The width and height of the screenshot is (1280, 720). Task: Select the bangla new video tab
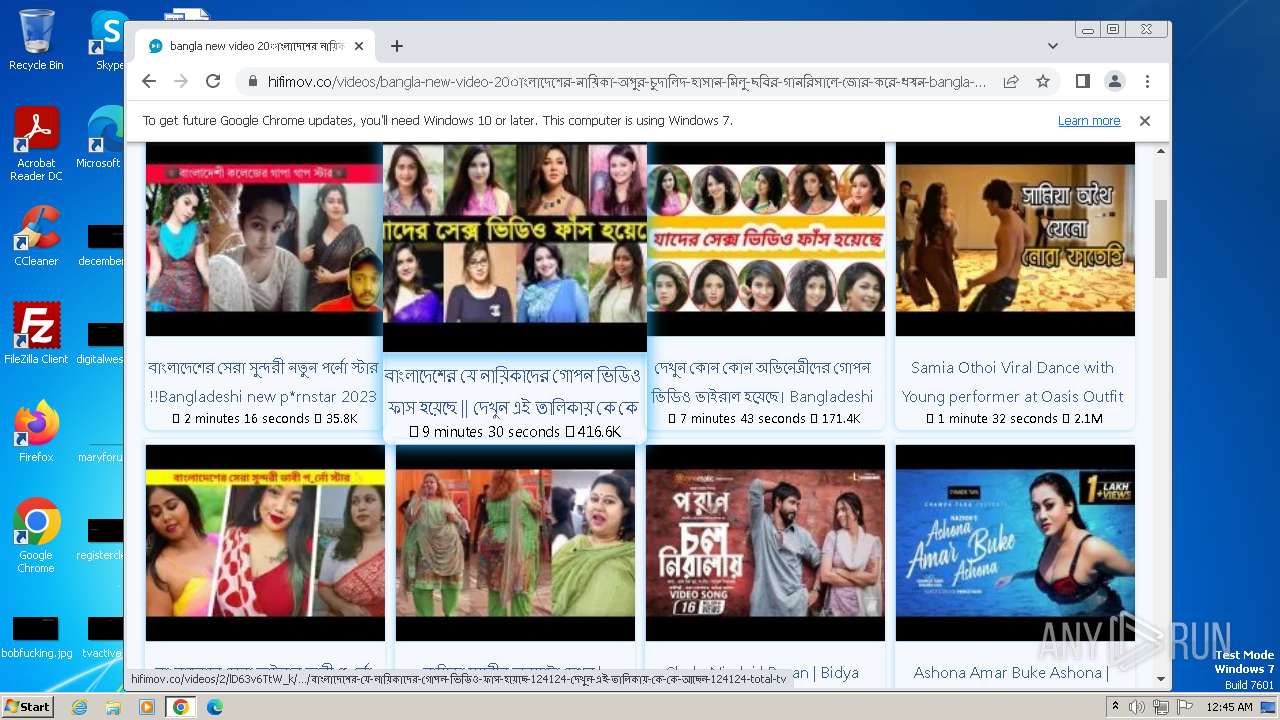(255, 46)
